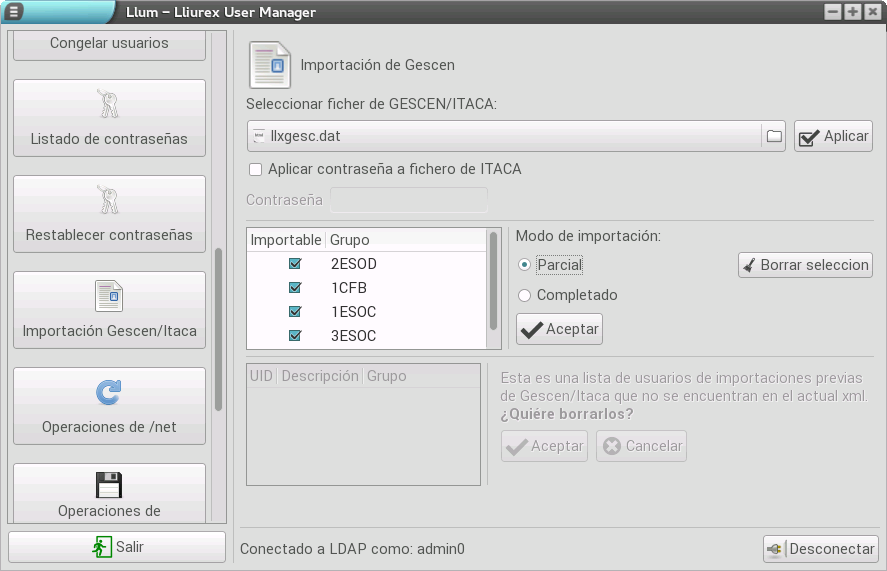Uncheck the 1CFB importable checkbox

(x=295, y=288)
